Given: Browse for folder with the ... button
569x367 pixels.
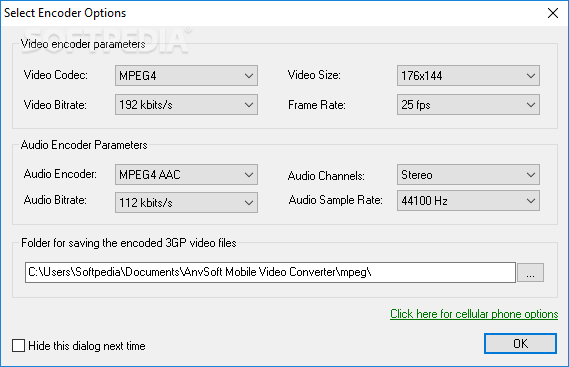Looking at the screenshot, I should (x=530, y=272).
